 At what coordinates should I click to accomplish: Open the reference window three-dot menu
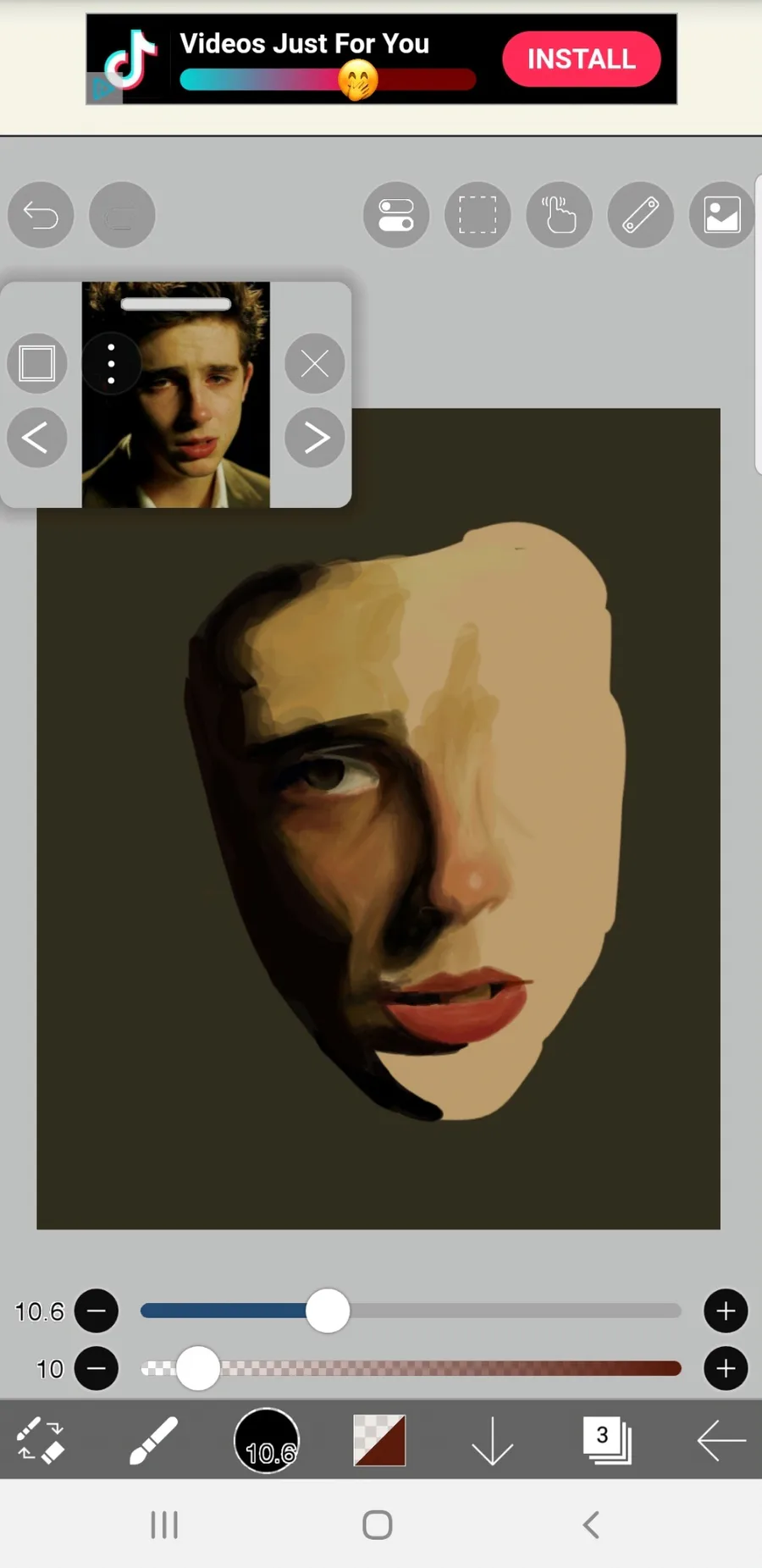point(111,364)
